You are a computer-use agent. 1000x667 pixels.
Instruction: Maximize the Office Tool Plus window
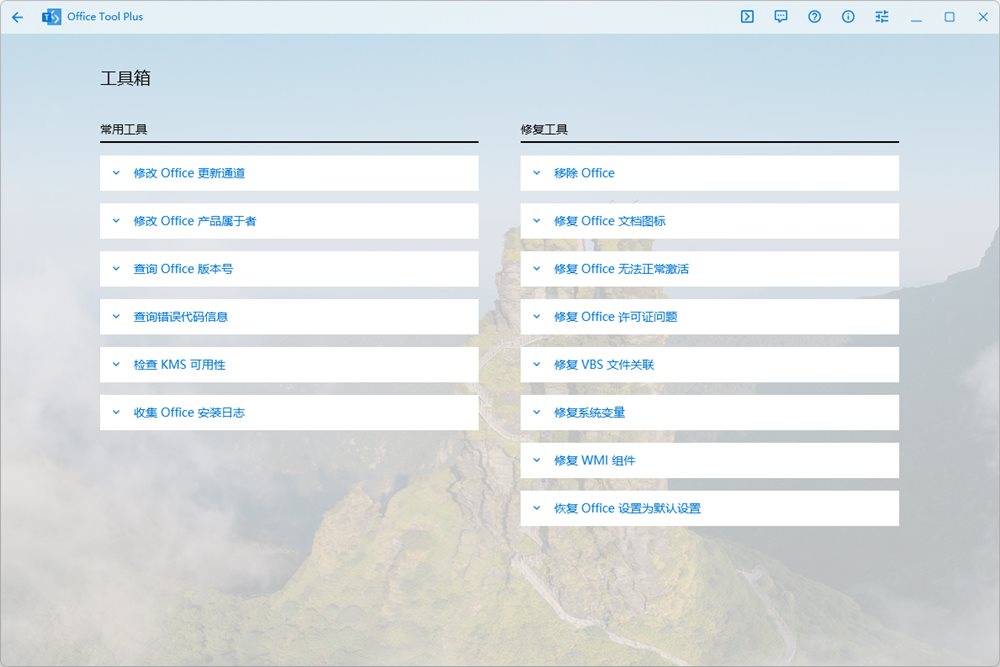click(x=949, y=17)
